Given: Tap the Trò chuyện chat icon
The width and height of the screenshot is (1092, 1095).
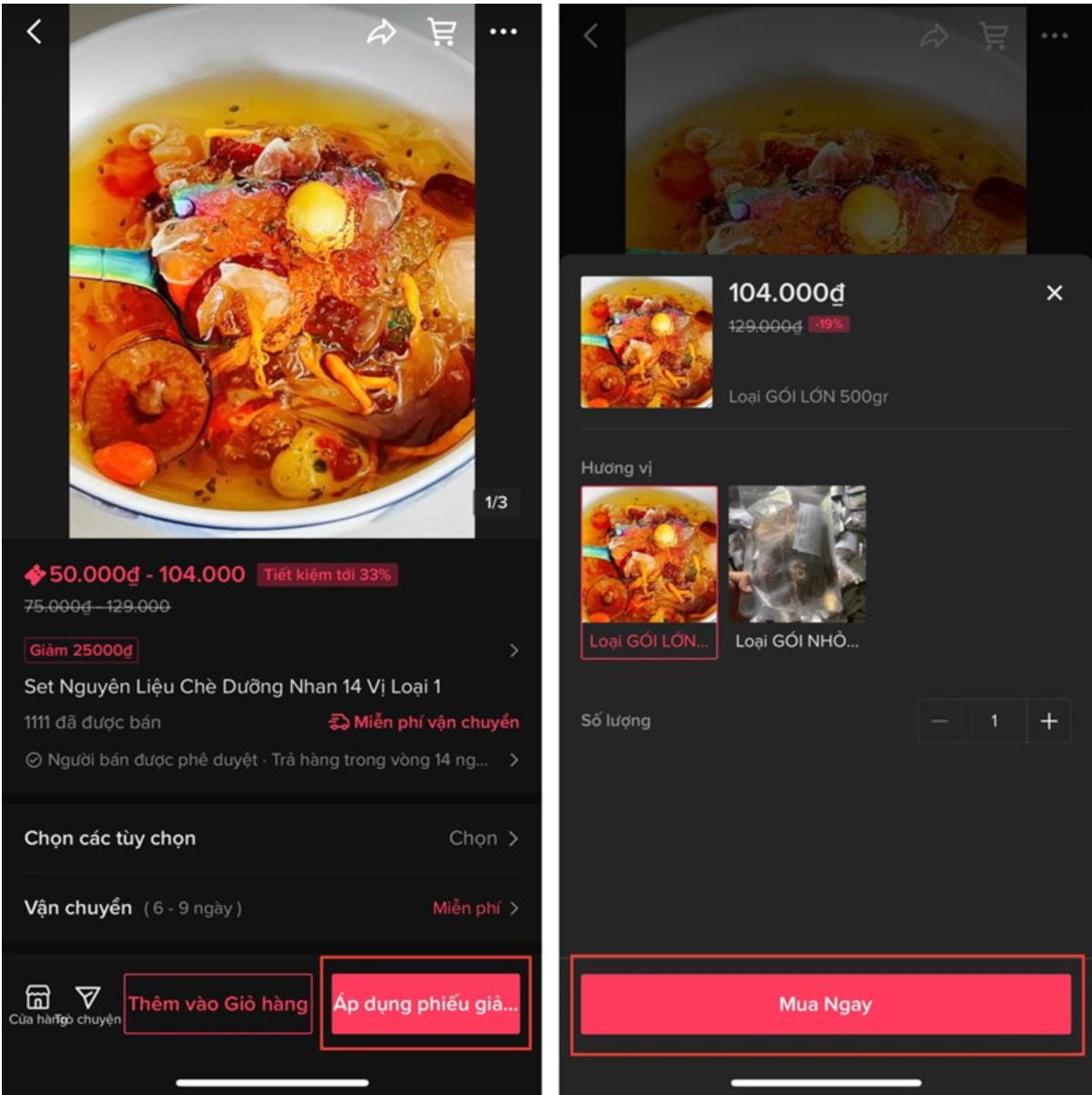Looking at the screenshot, I should pos(88,1004).
